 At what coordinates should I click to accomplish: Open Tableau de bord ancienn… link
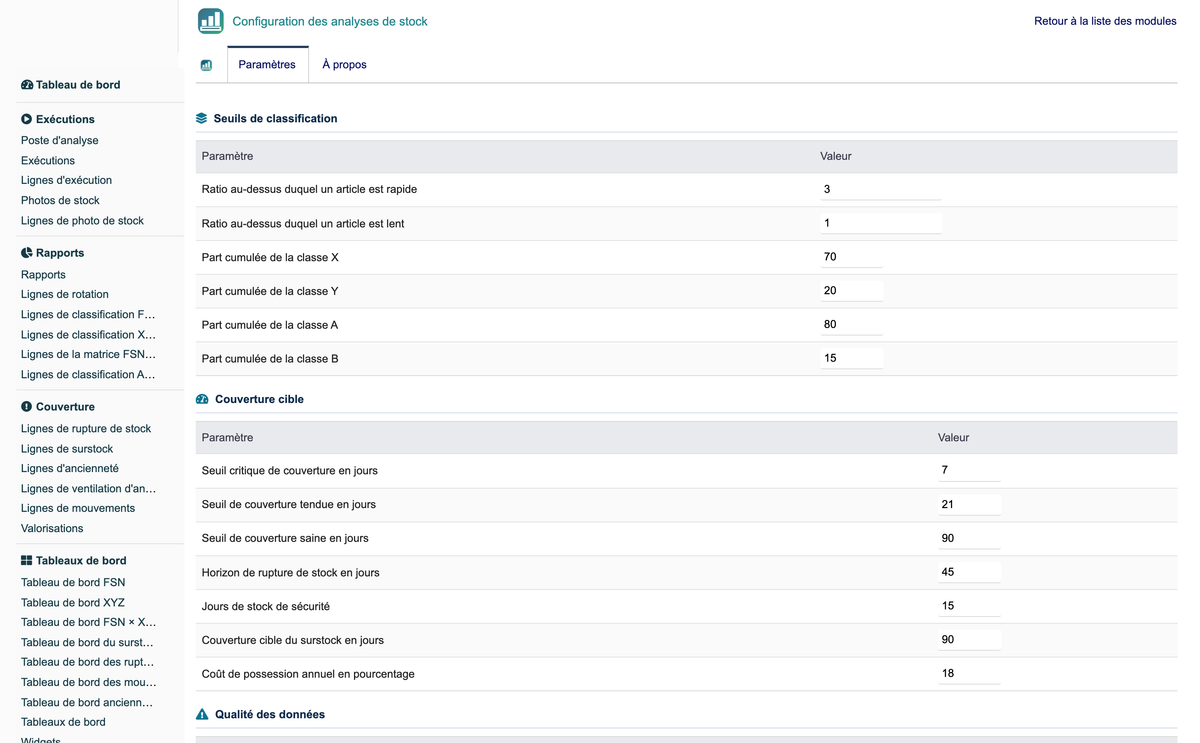(x=87, y=703)
